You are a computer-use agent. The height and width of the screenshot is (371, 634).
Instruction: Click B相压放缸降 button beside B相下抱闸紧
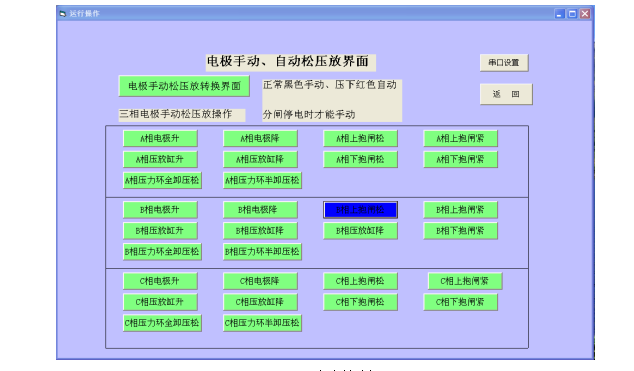tap(360, 231)
